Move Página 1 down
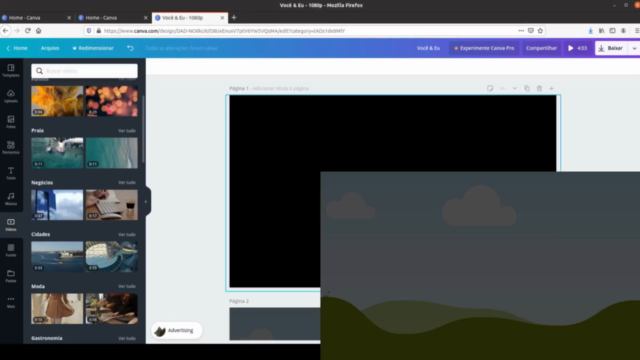The width and height of the screenshot is (640, 360). 514,89
